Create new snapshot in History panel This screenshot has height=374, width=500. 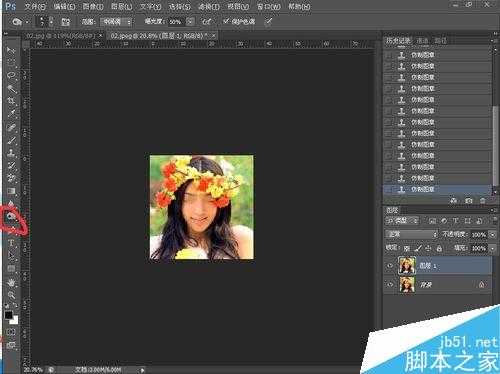469,201
